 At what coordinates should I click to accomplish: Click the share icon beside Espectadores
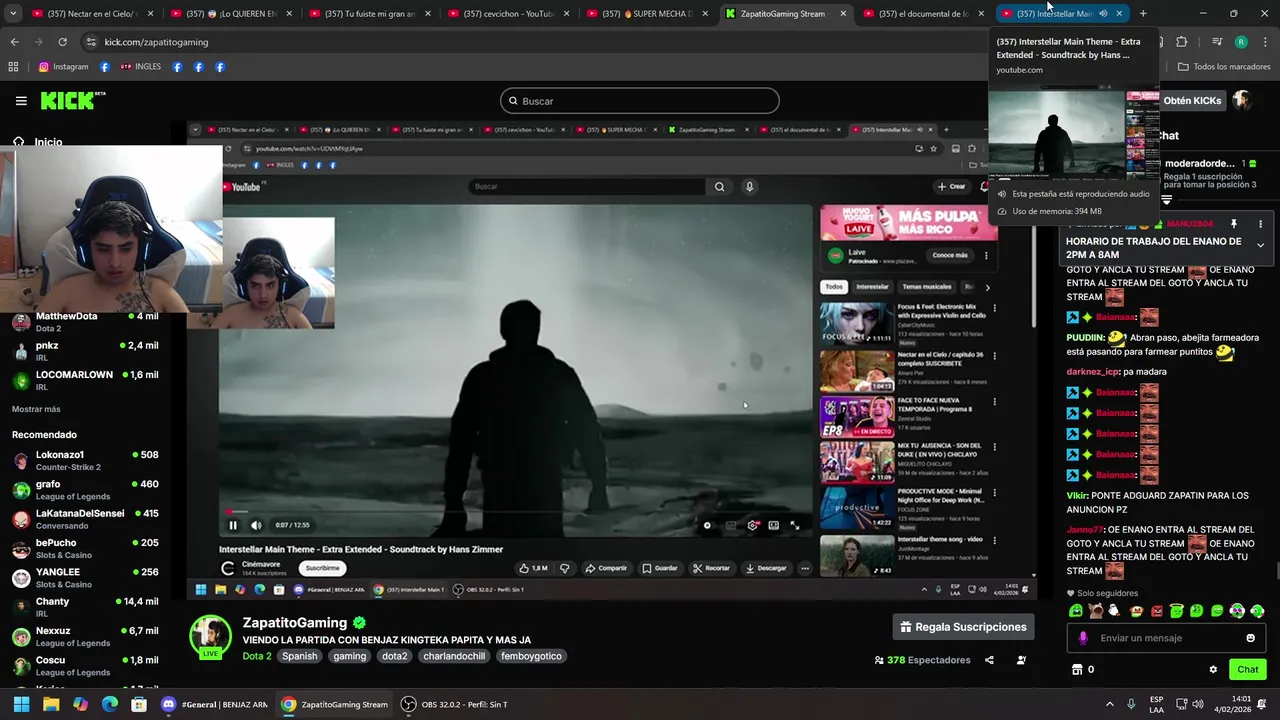pos(989,660)
